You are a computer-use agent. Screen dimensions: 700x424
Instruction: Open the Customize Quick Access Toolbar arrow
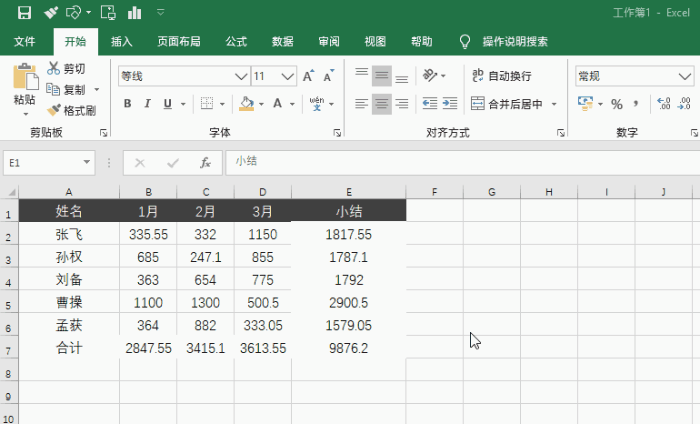(161, 12)
